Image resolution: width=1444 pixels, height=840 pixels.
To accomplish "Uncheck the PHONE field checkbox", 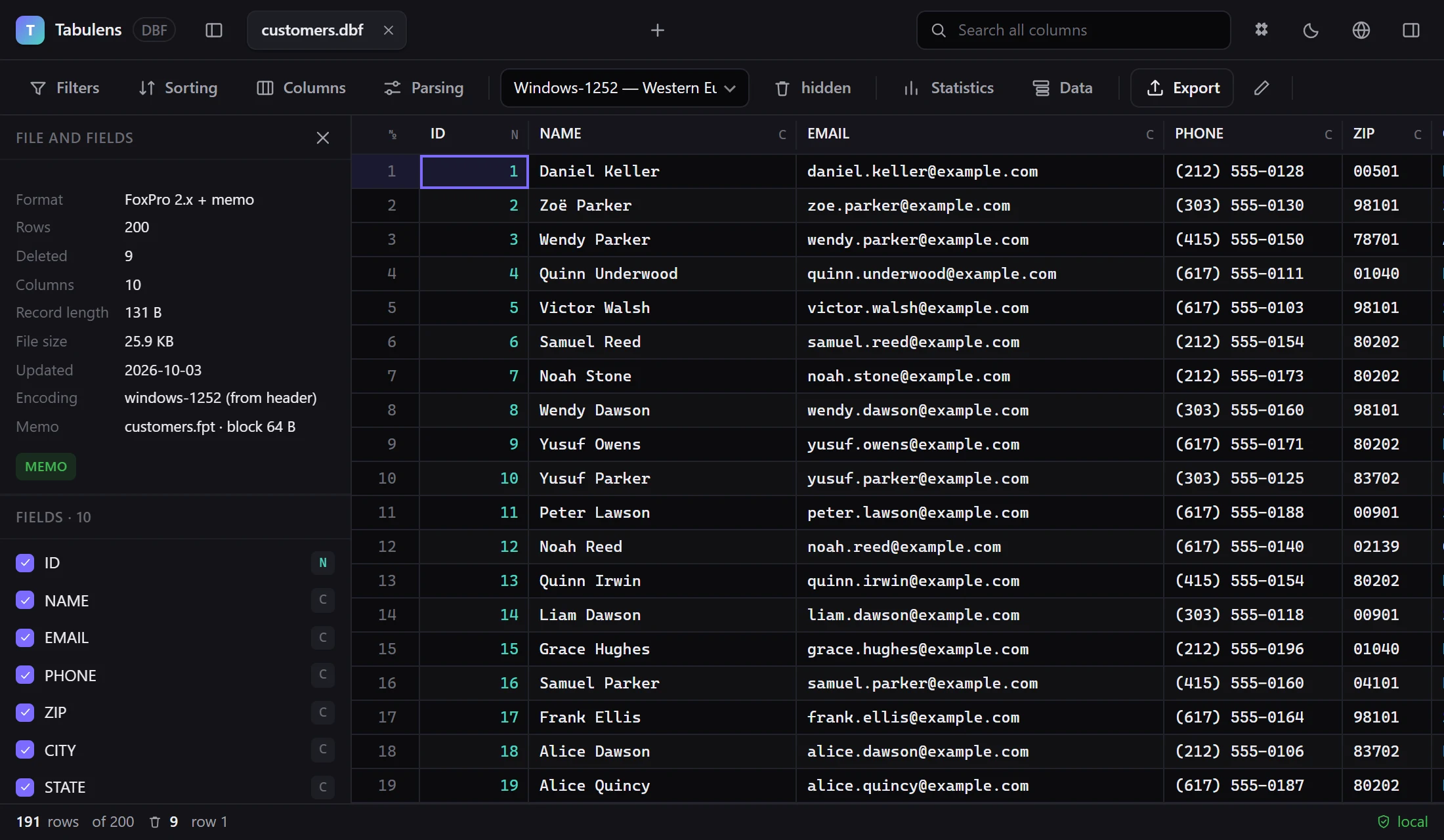I will pyautogui.click(x=25, y=675).
